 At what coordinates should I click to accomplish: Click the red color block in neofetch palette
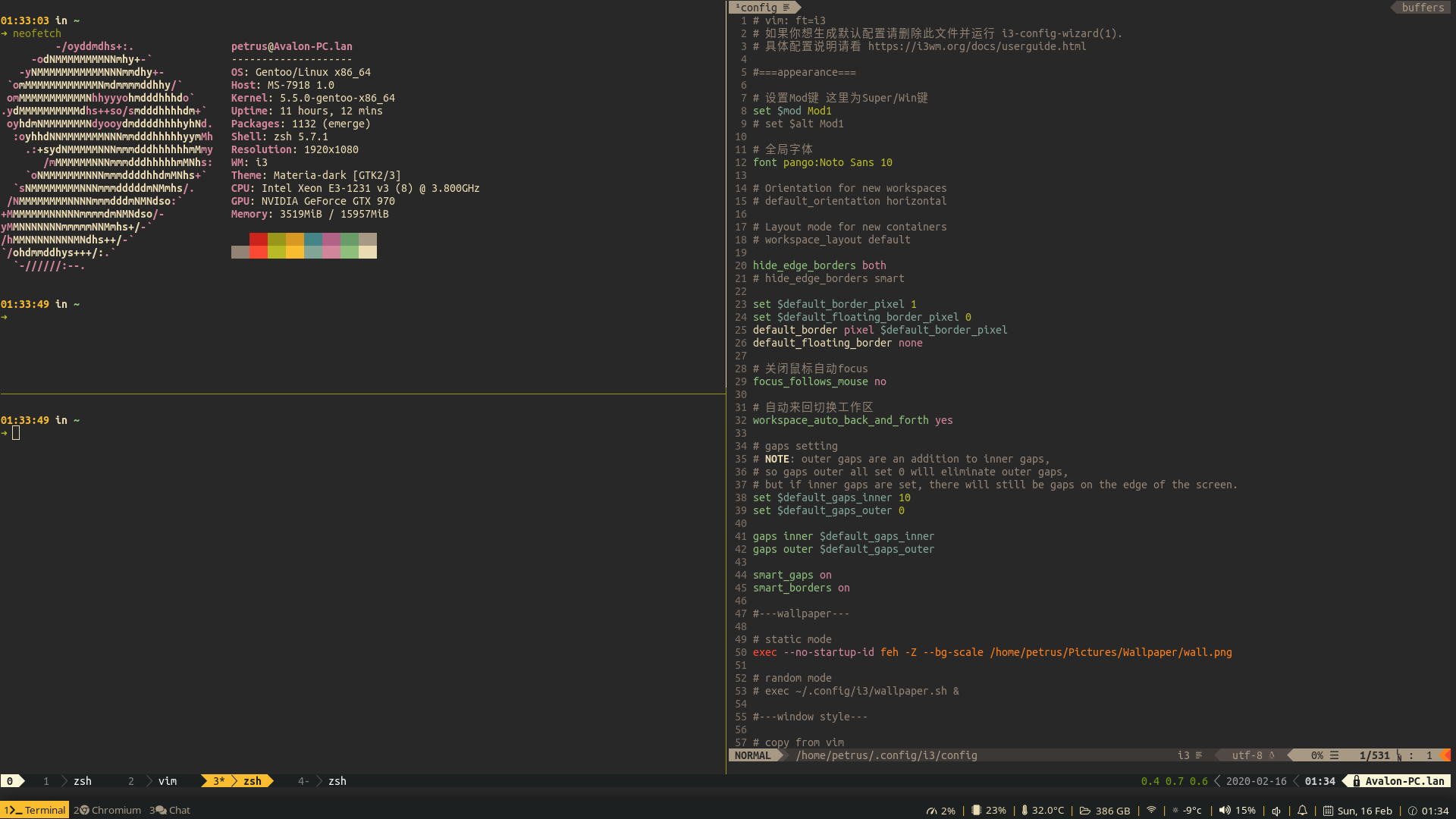[x=258, y=240]
